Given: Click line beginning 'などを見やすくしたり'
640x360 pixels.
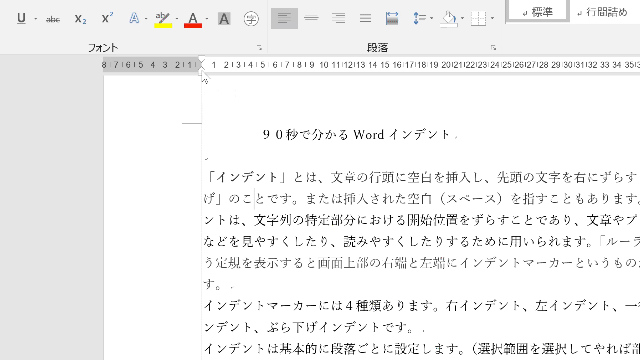Looking at the screenshot, I should [422, 242].
